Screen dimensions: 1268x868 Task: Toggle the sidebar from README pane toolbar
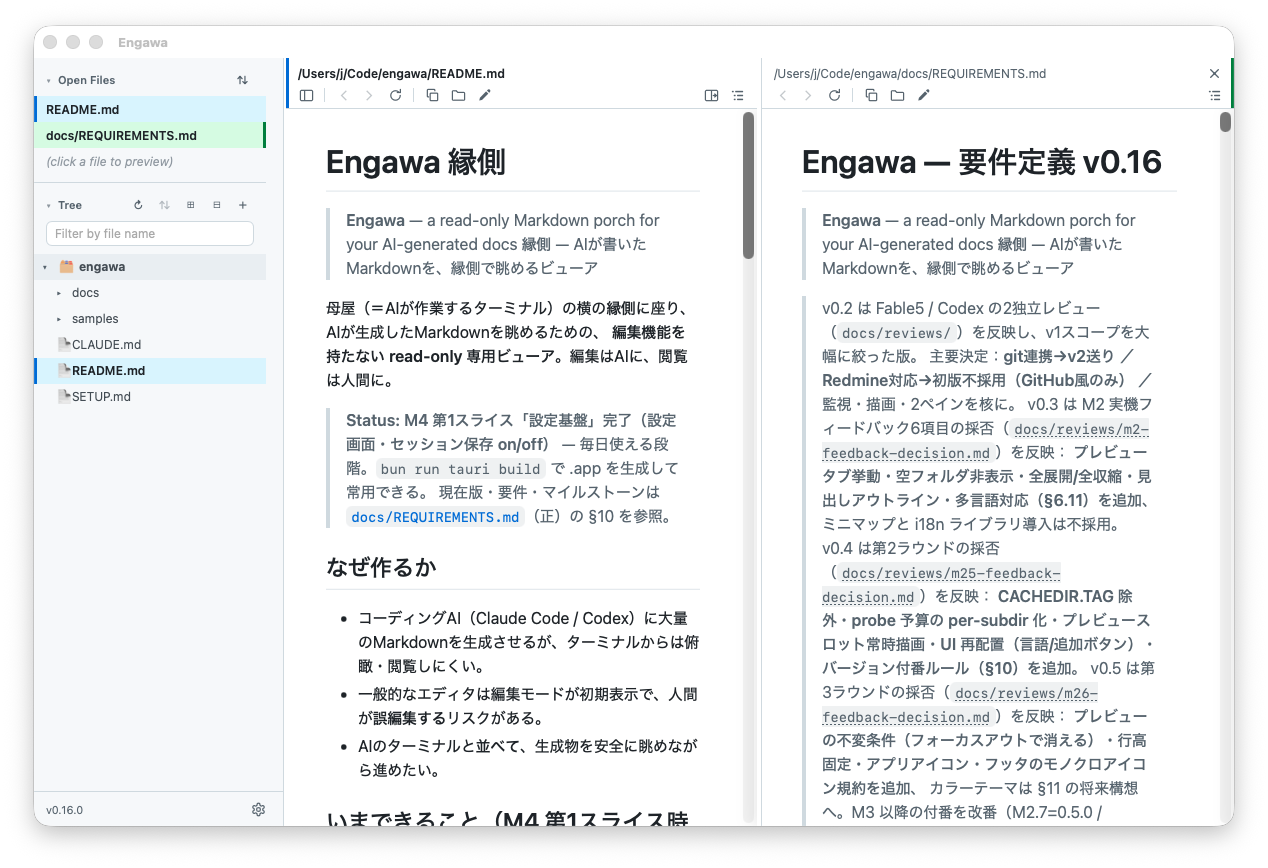click(x=307, y=95)
